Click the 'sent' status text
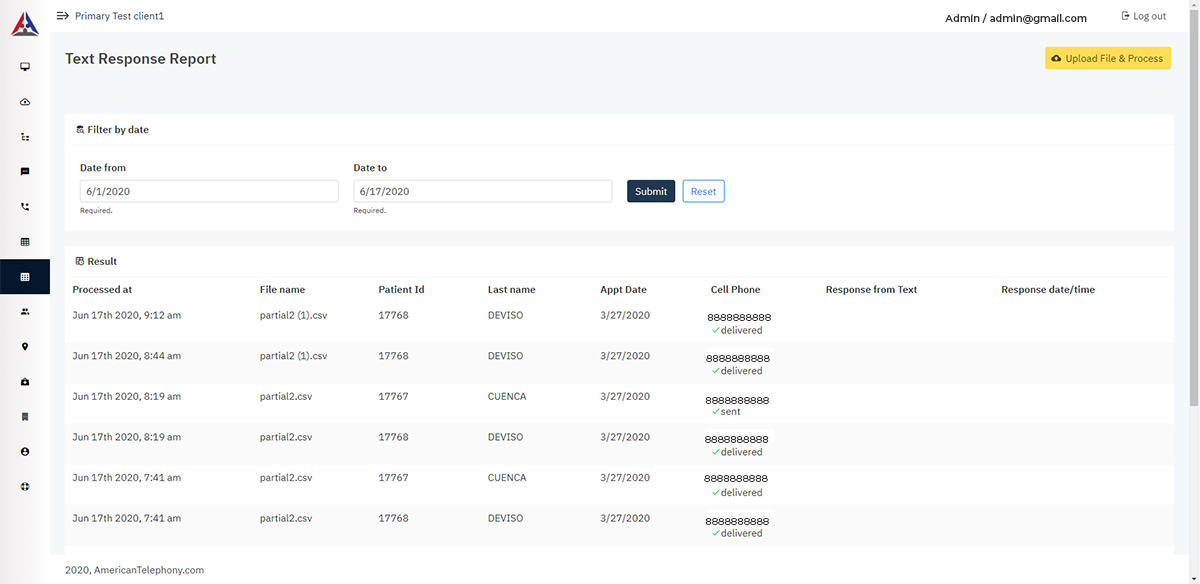The height and width of the screenshot is (584, 1200). tap(731, 412)
